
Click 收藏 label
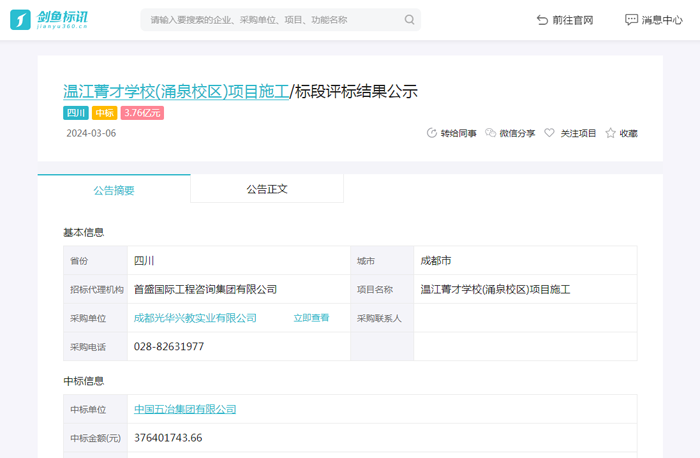(628, 133)
